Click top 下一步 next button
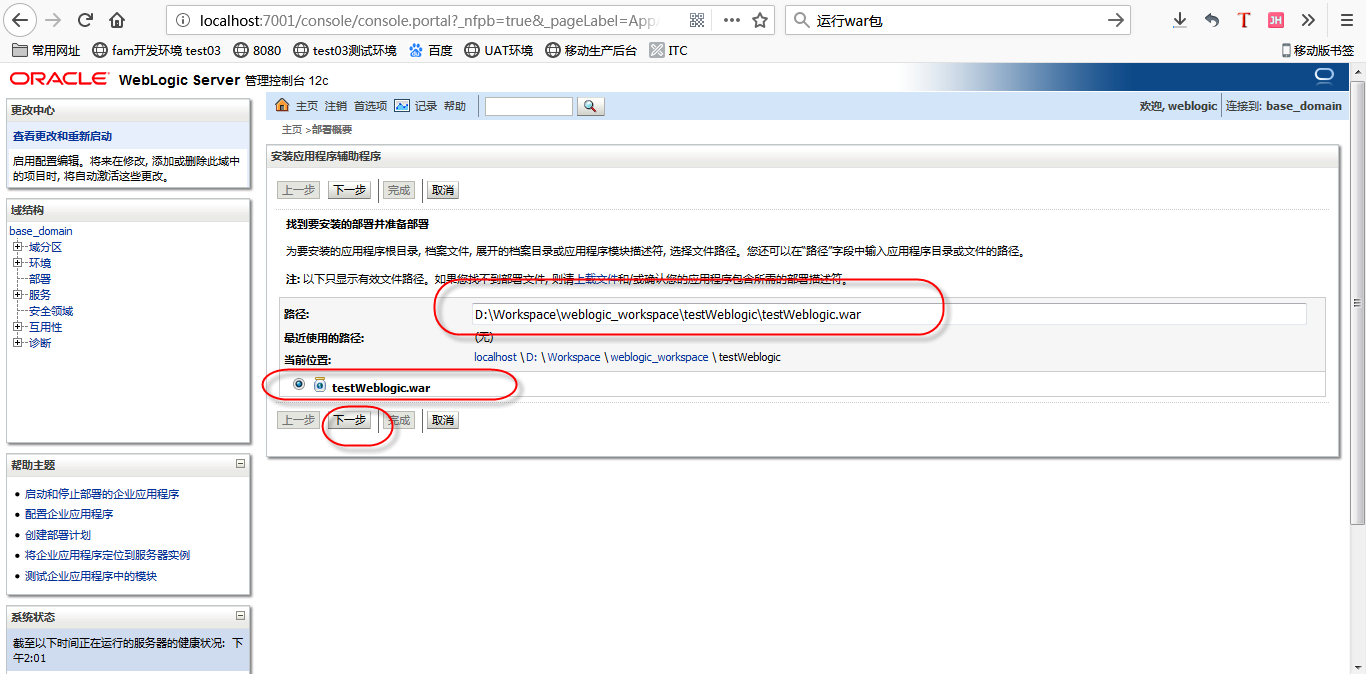This screenshot has width=1366, height=674. click(x=349, y=190)
